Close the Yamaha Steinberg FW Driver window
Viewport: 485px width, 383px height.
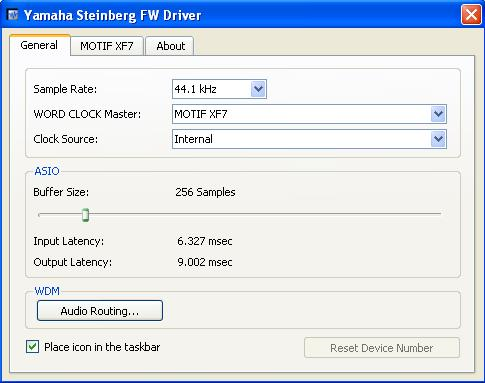click(471, 15)
